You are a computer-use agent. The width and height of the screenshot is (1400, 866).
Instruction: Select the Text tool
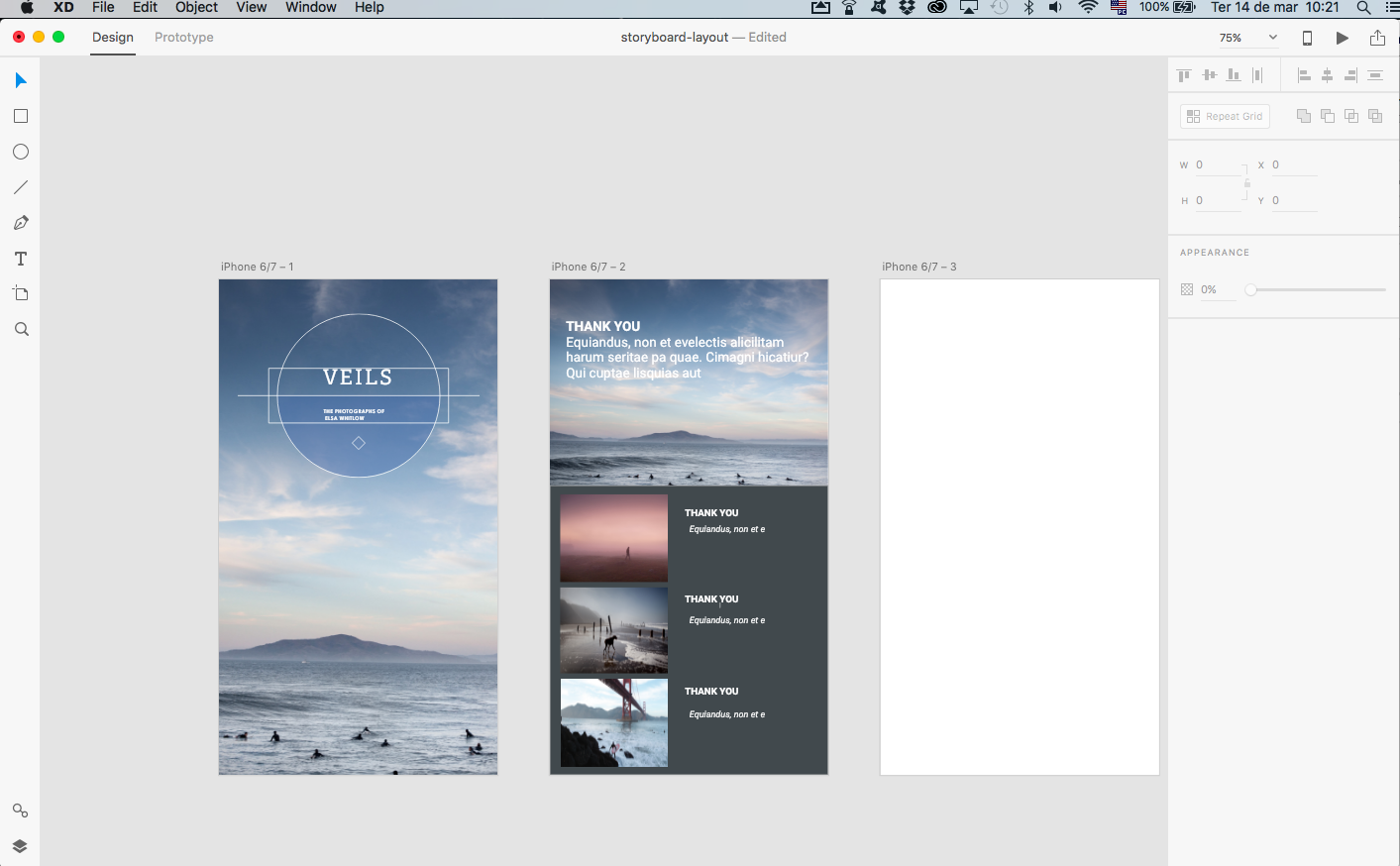[x=21, y=259]
